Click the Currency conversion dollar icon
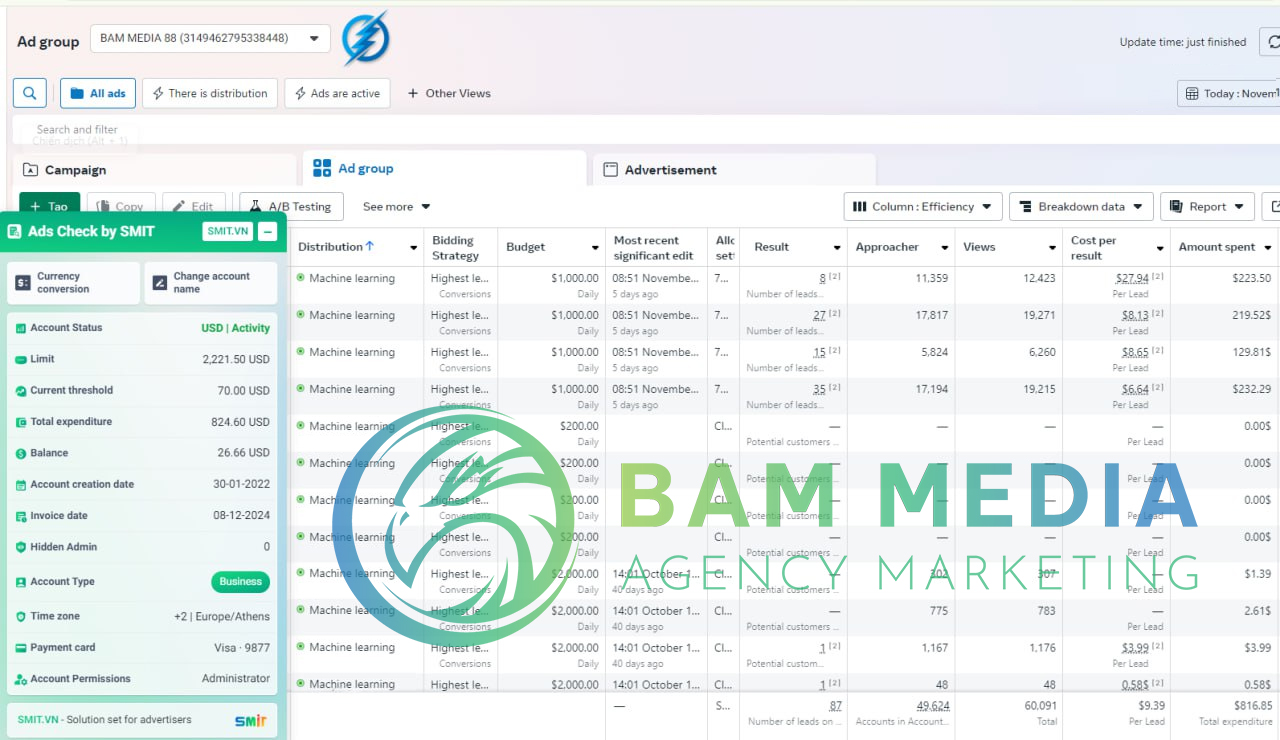The image size is (1280, 740). coord(22,283)
